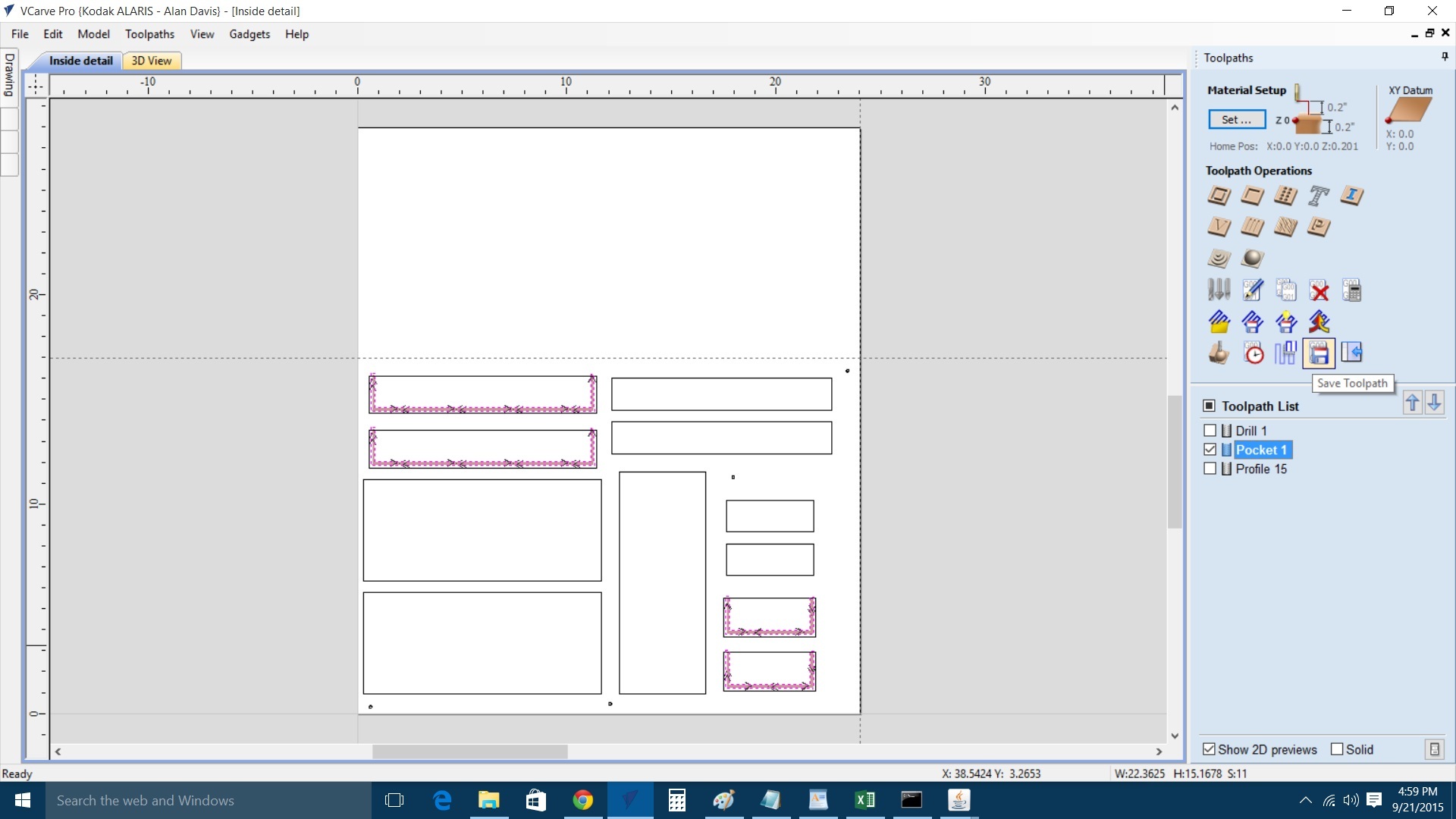Click the Save Toolpath disk icon
Viewport: 1456px width, 819px height.
click(x=1319, y=353)
